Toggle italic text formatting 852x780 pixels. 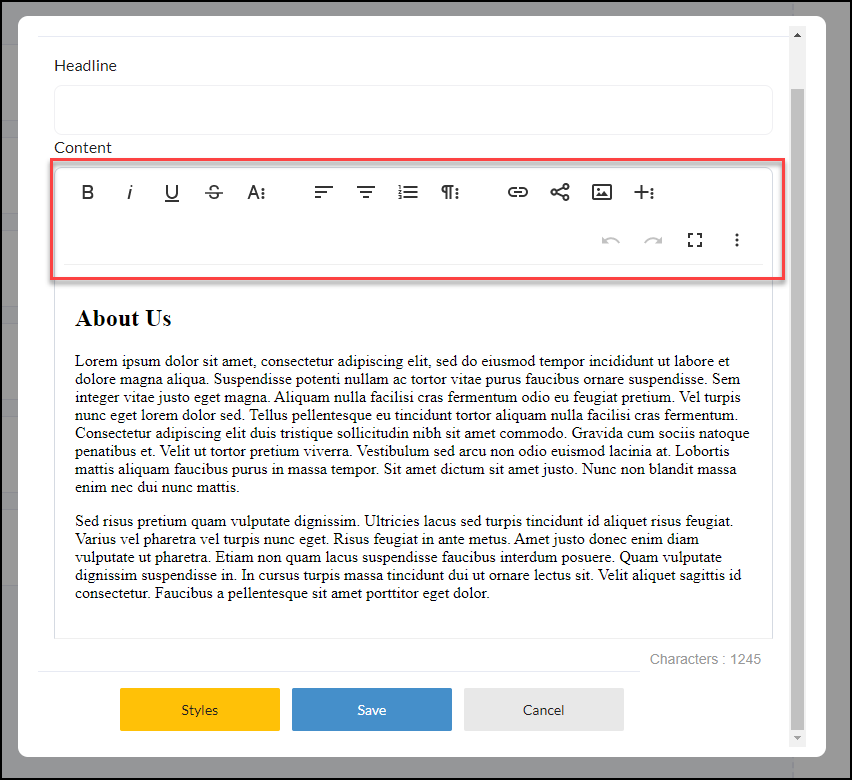(129, 192)
